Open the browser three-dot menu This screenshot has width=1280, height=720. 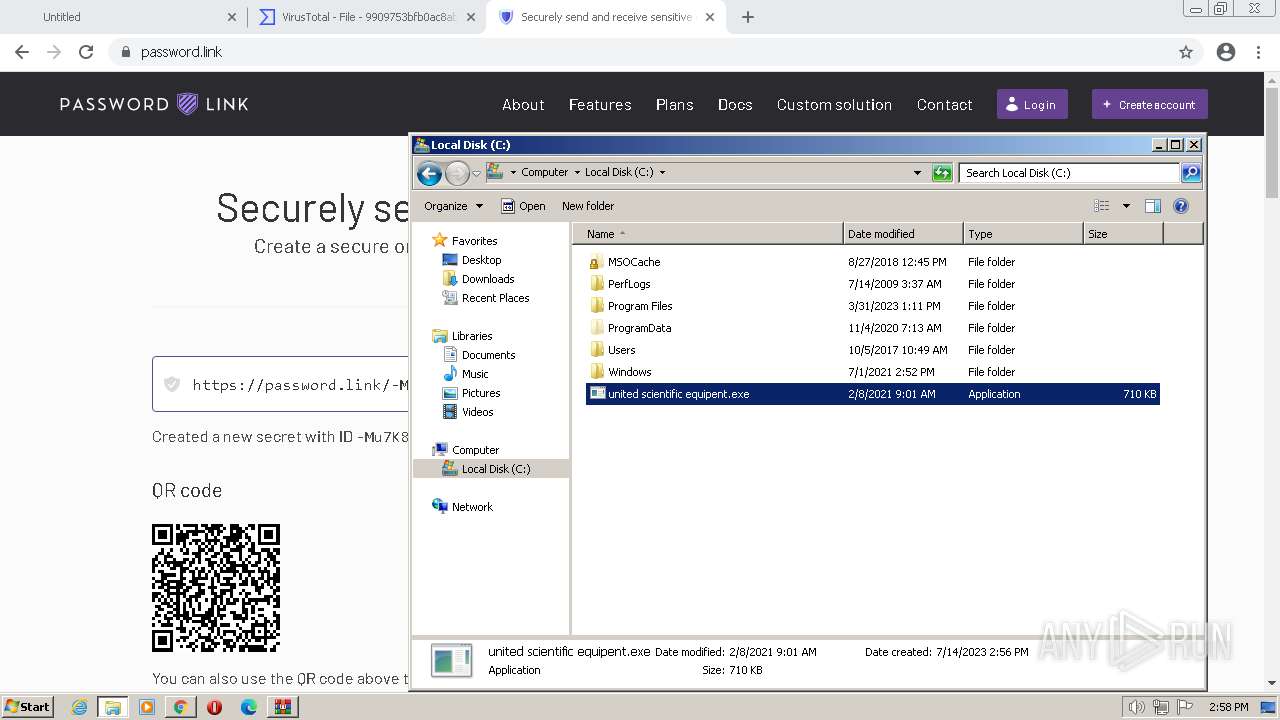pos(1259,52)
